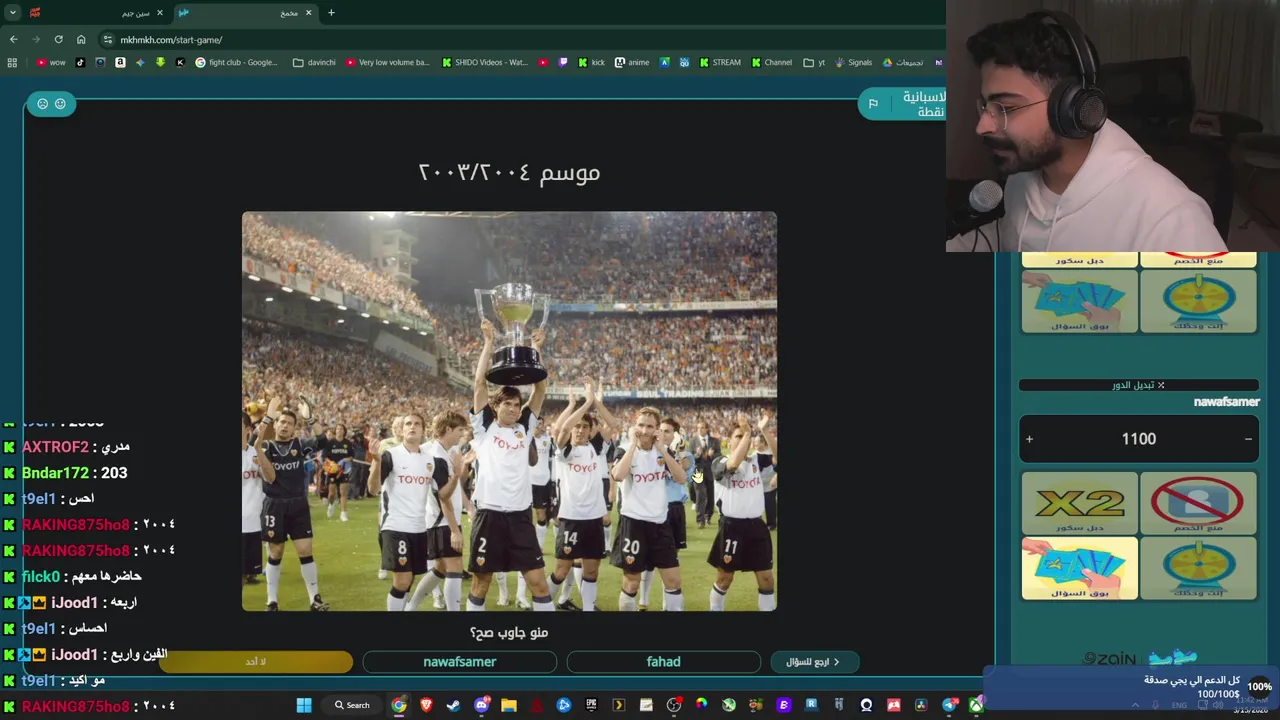Click the Valencia trophy photo
This screenshot has height=720, width=1280.
click(509, 411)
